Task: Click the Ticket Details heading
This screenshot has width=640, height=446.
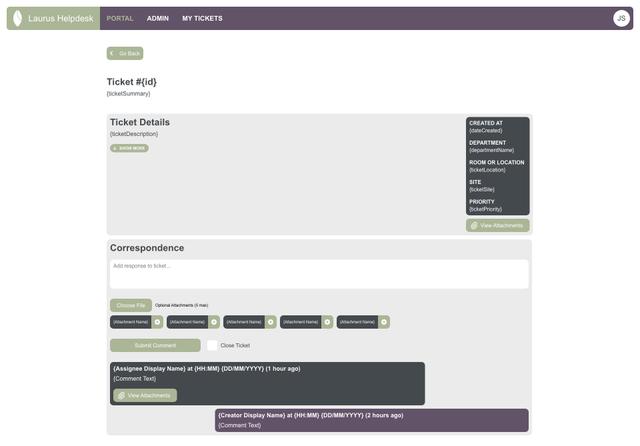Action: click(140, 122)
